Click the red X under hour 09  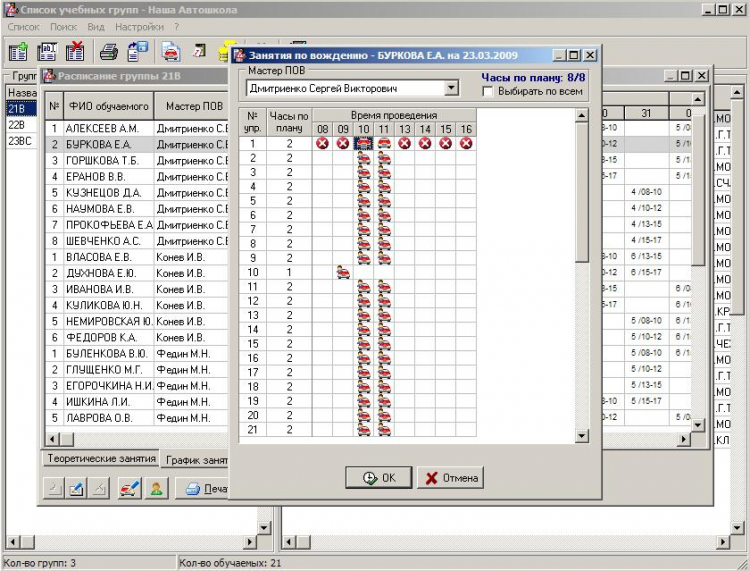point(342,143)
